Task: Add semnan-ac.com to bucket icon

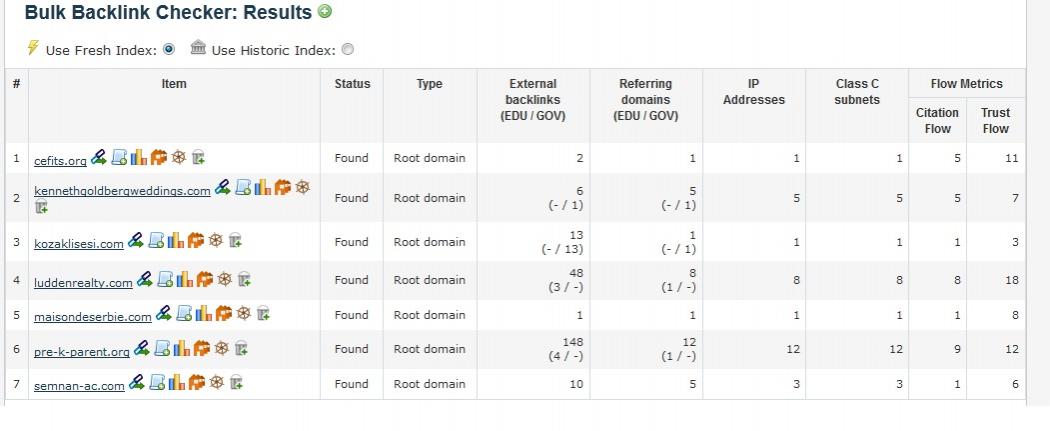Action: coord(236,382)
